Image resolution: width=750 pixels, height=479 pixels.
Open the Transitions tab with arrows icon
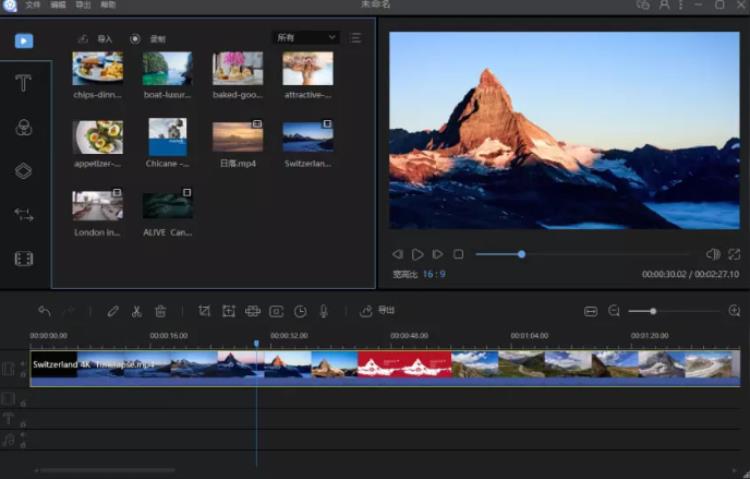click(x=24, y=215)
